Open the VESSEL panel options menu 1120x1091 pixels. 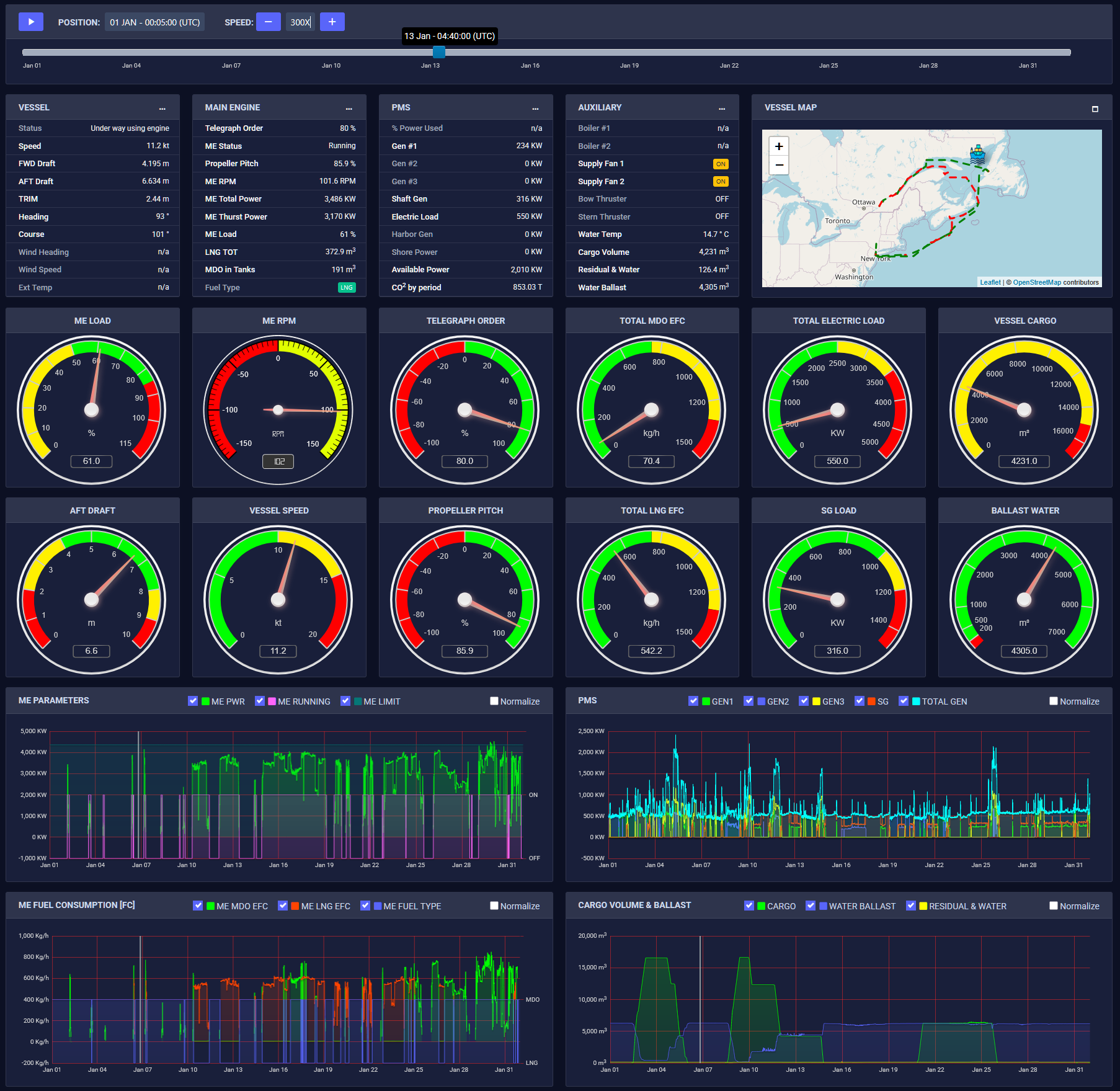pos(162,108)
